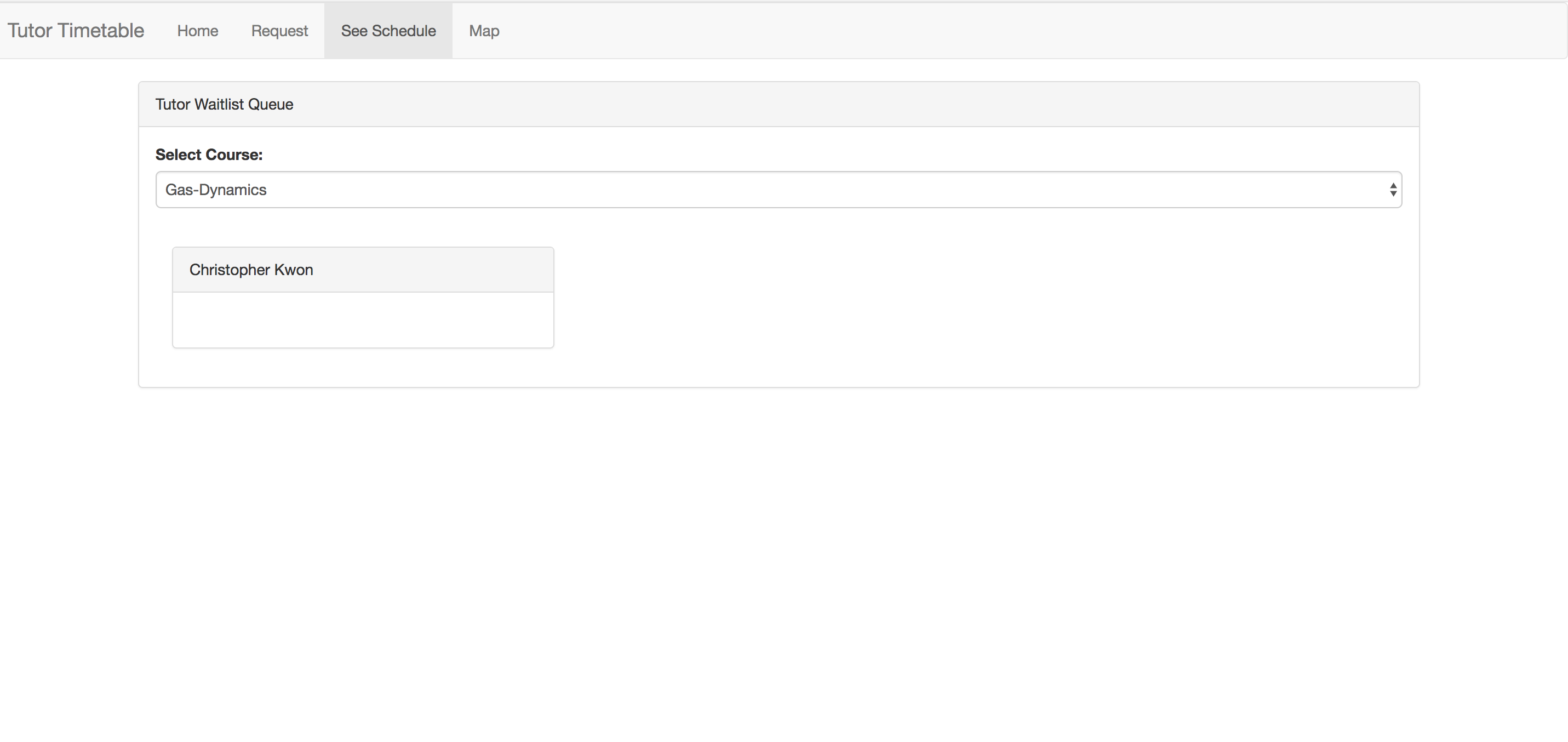The image size is (1568, 742).
Task: Select the See Schedule tab
Action: (x=388, y=31)
